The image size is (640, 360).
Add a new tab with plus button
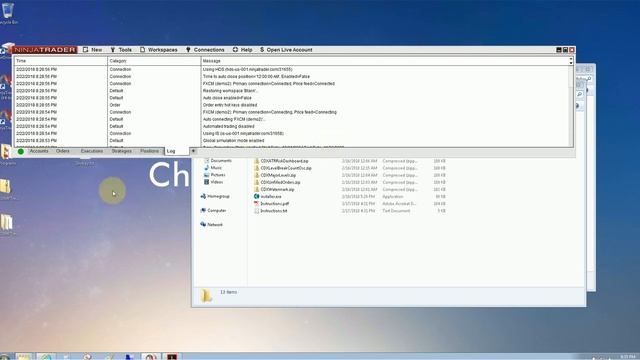click(x=193, y=151)
